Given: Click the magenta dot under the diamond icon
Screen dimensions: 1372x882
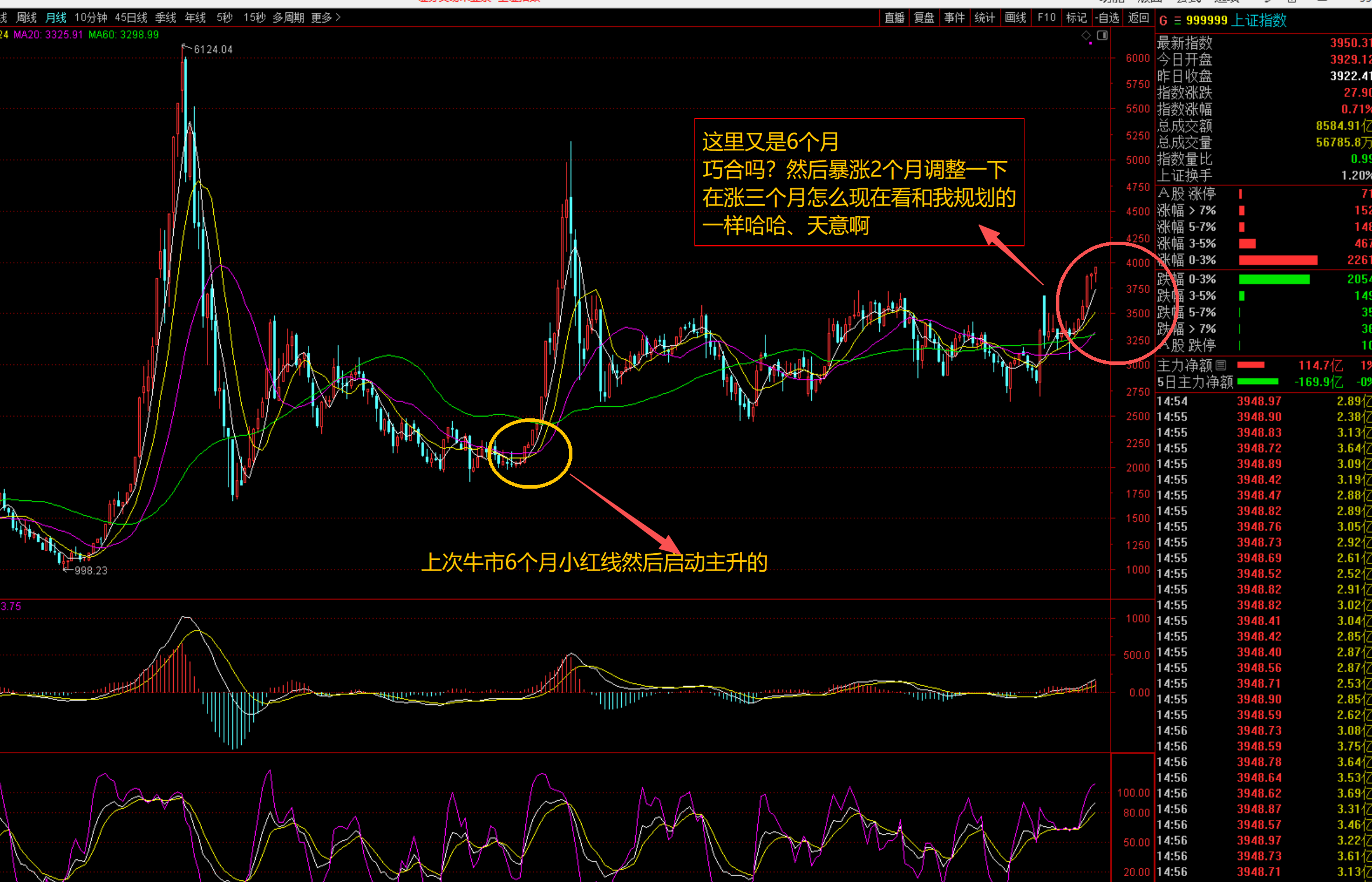Looking at the screenshot, I should coord(1090,43).
